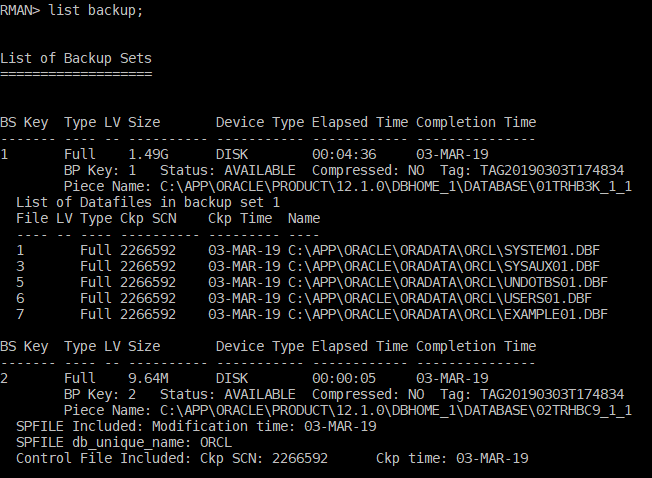Click the 'list backup;' command text

(96, 10)
